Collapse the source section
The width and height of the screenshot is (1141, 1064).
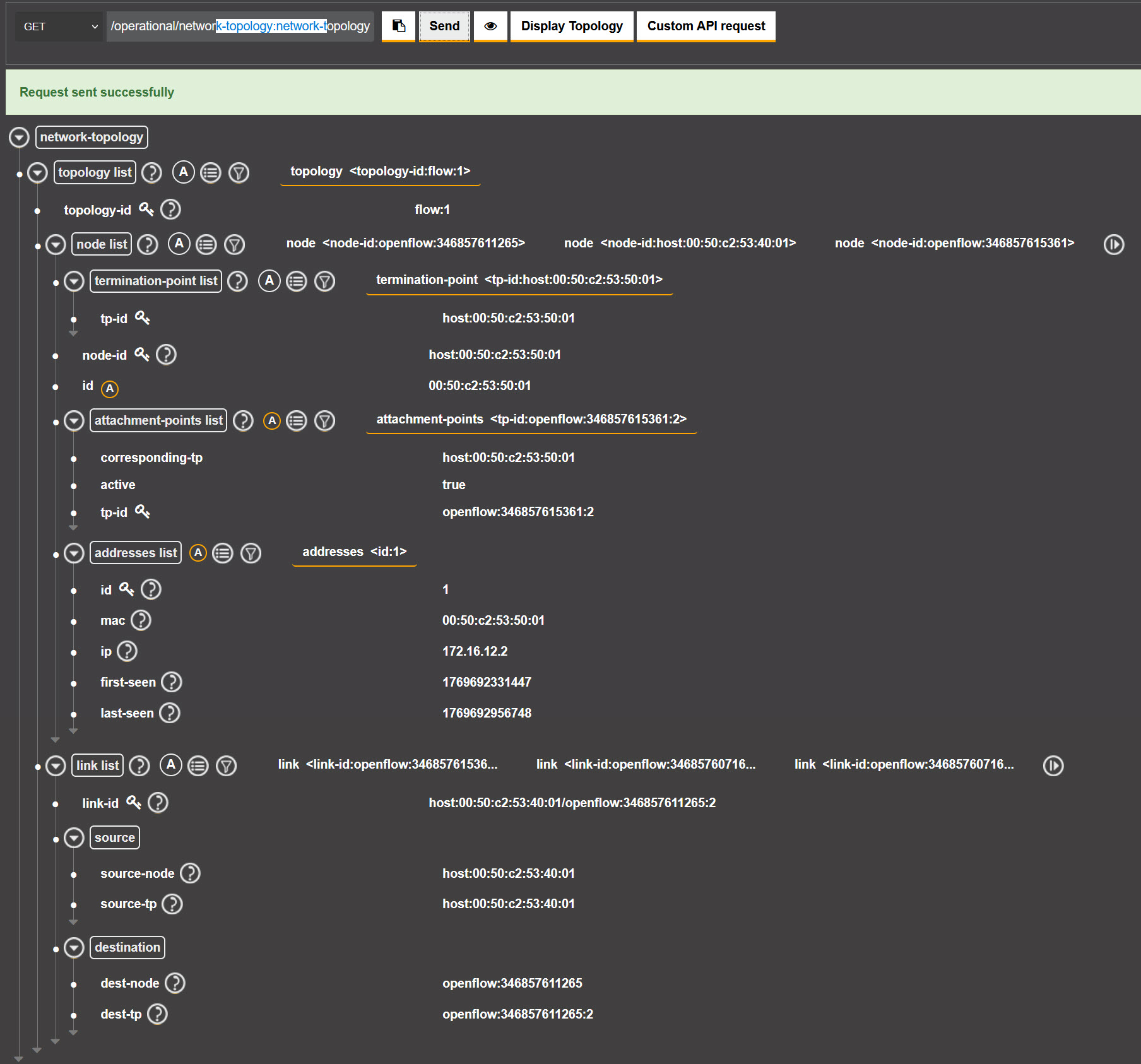pyautogui.click(x=74, y=837)
